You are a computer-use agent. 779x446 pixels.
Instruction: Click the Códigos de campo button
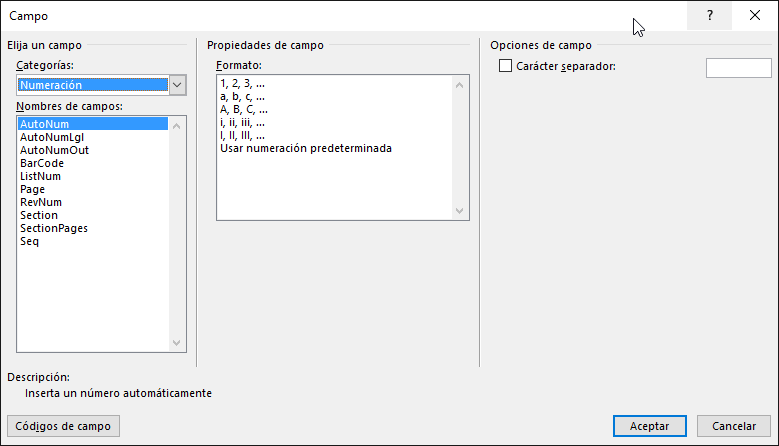tap(63, 426)
